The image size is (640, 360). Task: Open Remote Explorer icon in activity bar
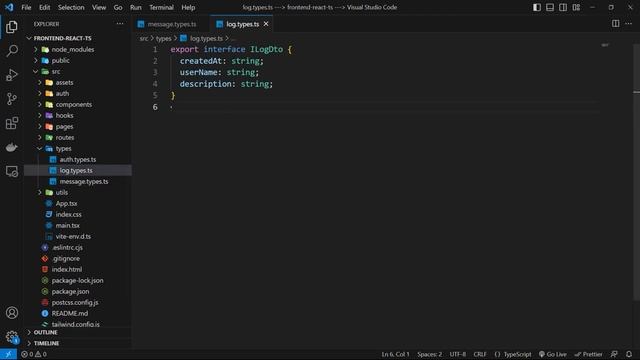[x=12, y=171]
